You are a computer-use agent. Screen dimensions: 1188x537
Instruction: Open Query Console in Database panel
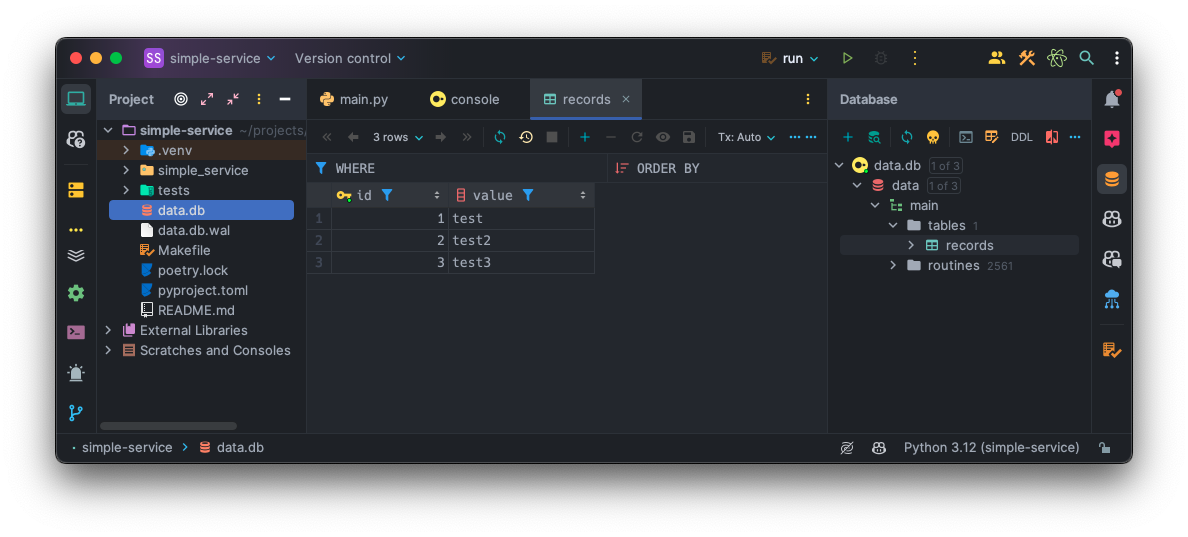tap(966, 137)
